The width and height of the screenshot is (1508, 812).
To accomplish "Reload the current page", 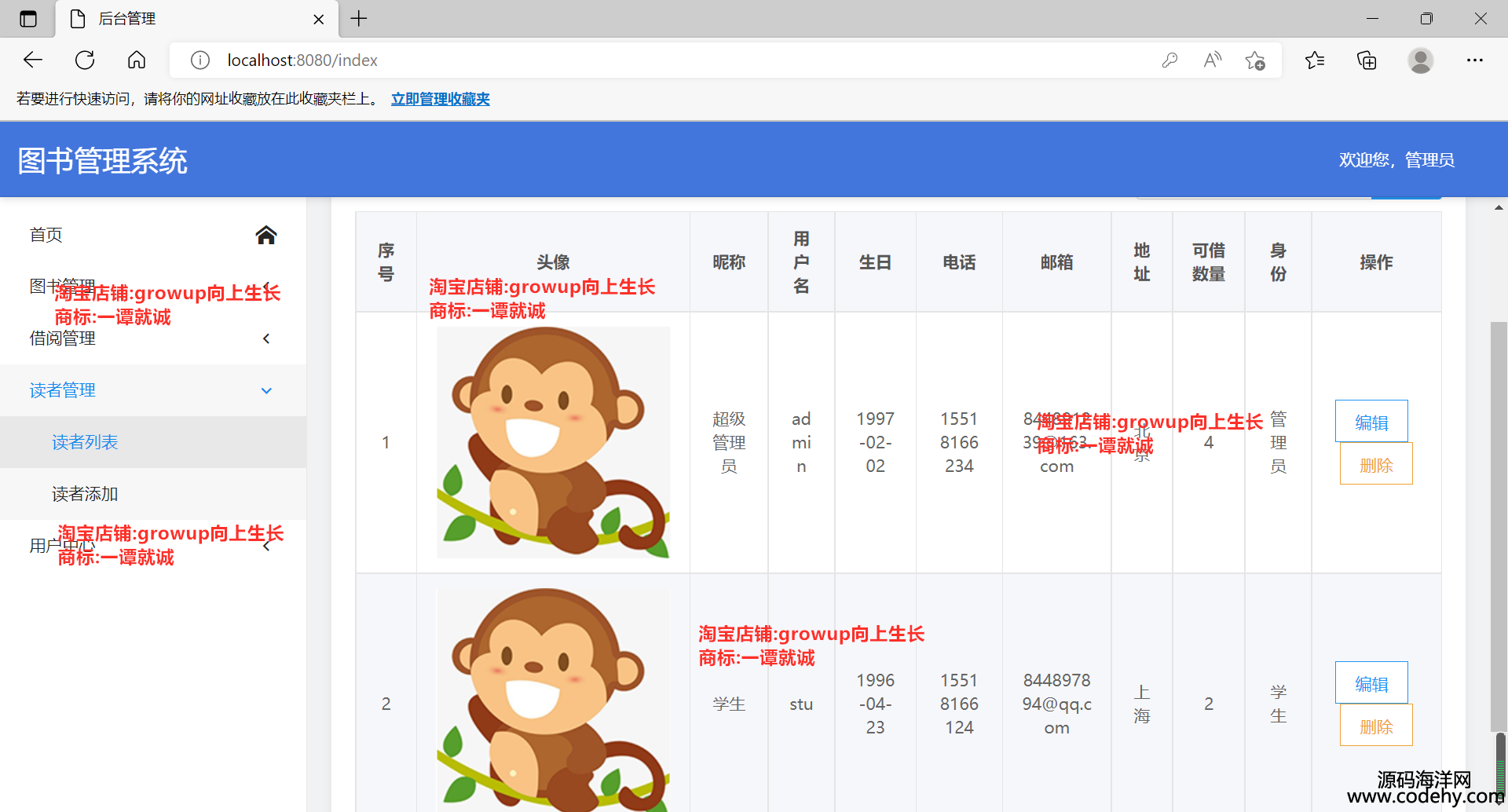I will click(85, 60).
